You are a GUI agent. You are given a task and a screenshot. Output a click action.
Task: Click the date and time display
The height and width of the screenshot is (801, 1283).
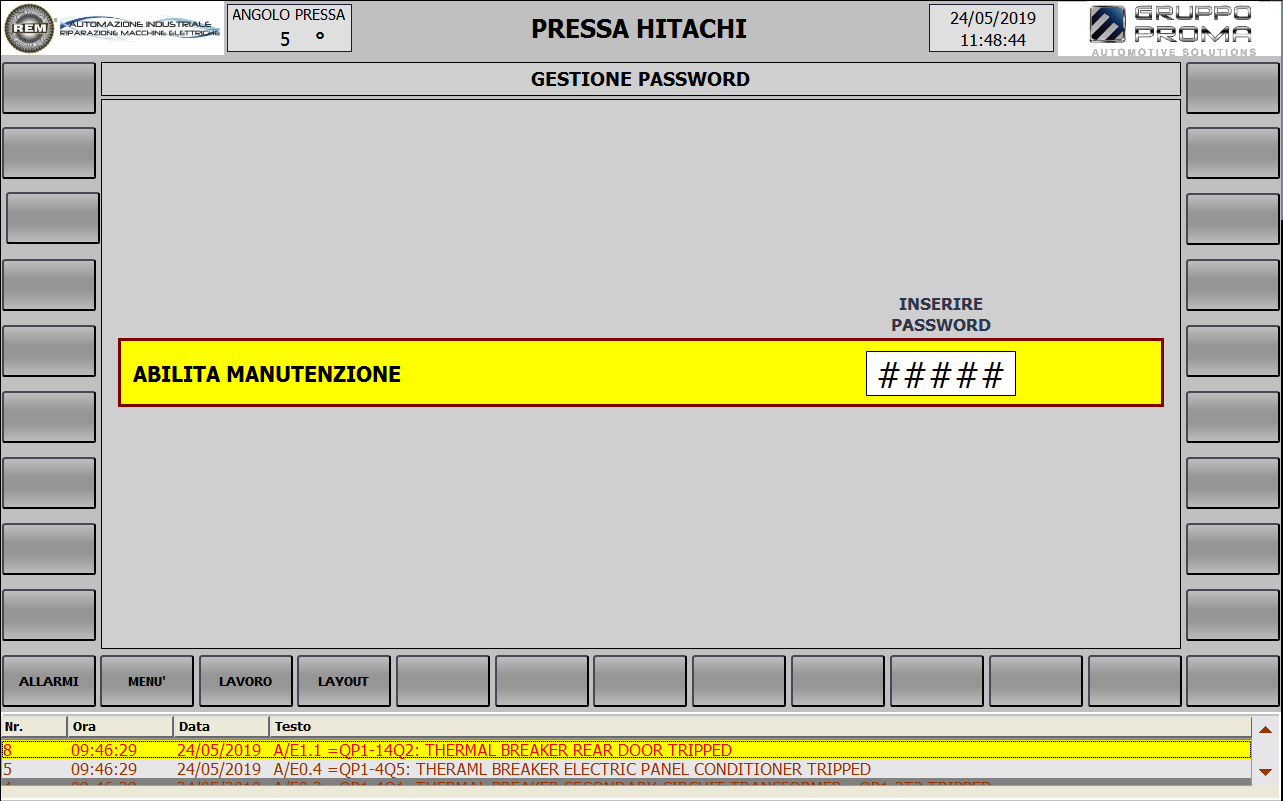[991, 28]
